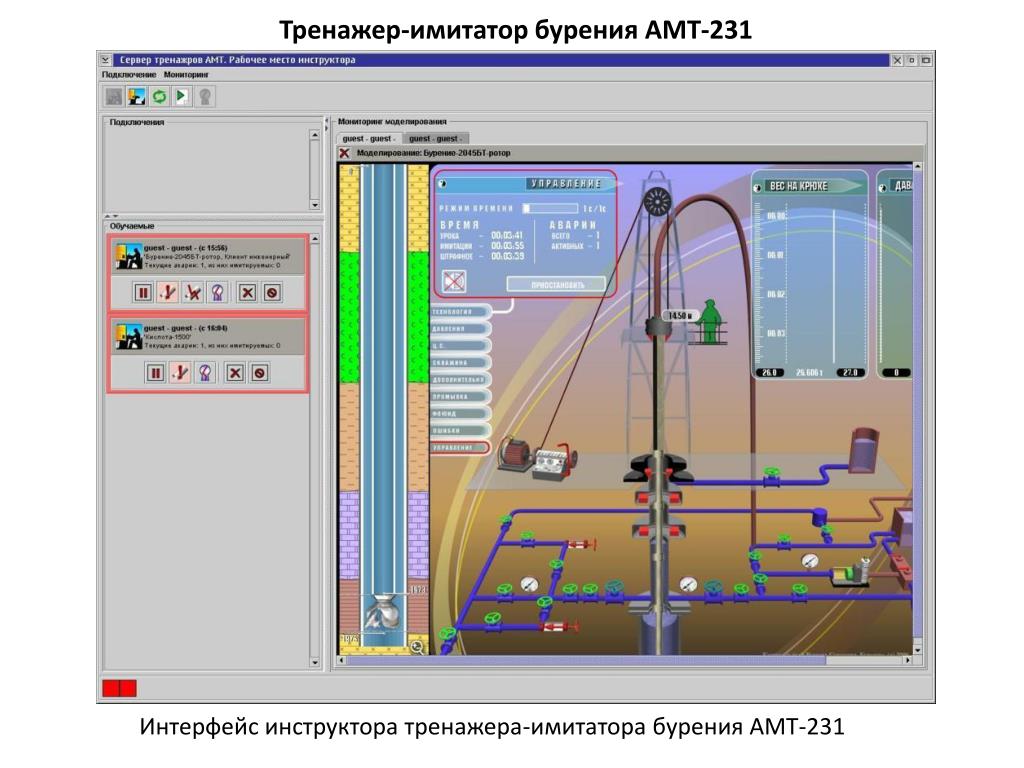Open the ТЕХНОЛОГИЯ side tab

460,312
